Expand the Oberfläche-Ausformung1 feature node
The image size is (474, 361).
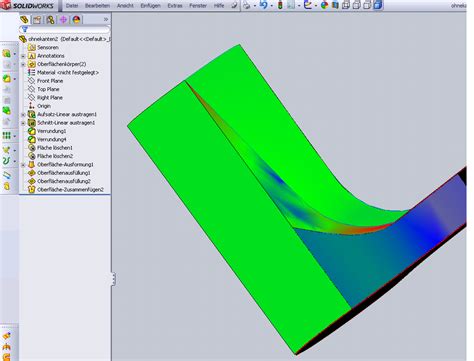pyautogui.click(x=23, y=165)
